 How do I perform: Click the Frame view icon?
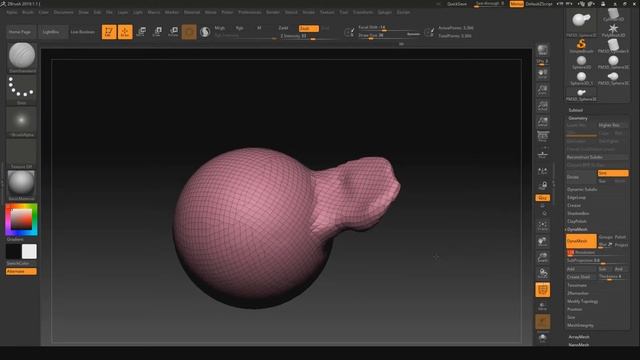tap(542, 225)
